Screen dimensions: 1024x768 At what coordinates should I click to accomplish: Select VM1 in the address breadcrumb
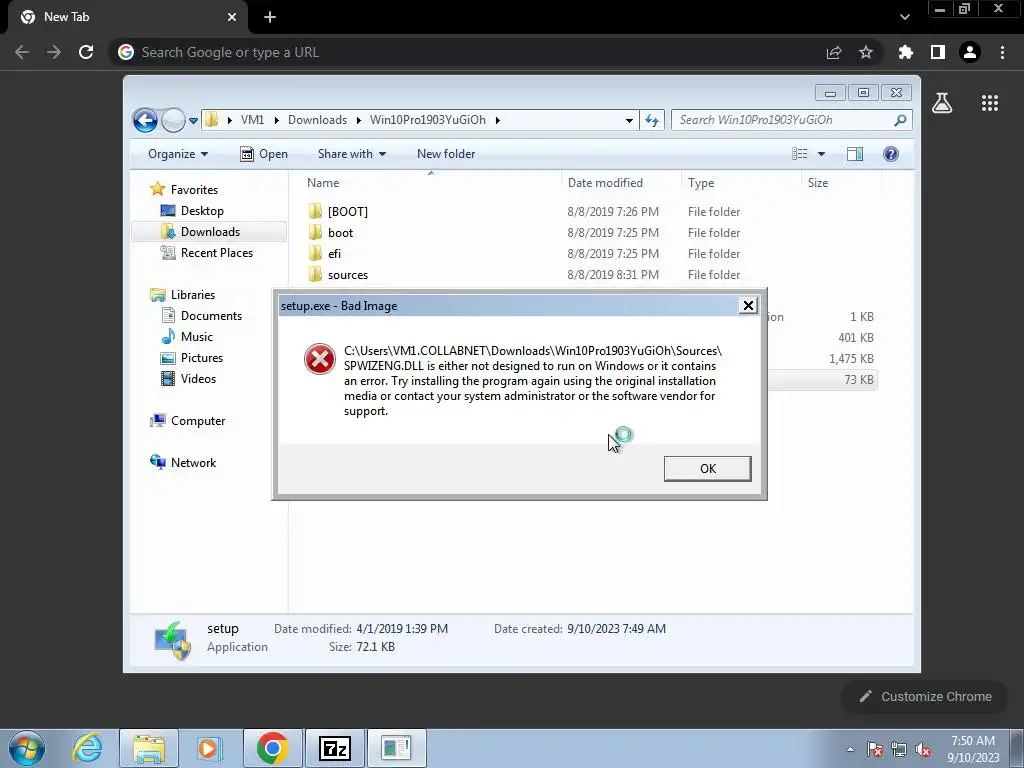coord(252,120)
